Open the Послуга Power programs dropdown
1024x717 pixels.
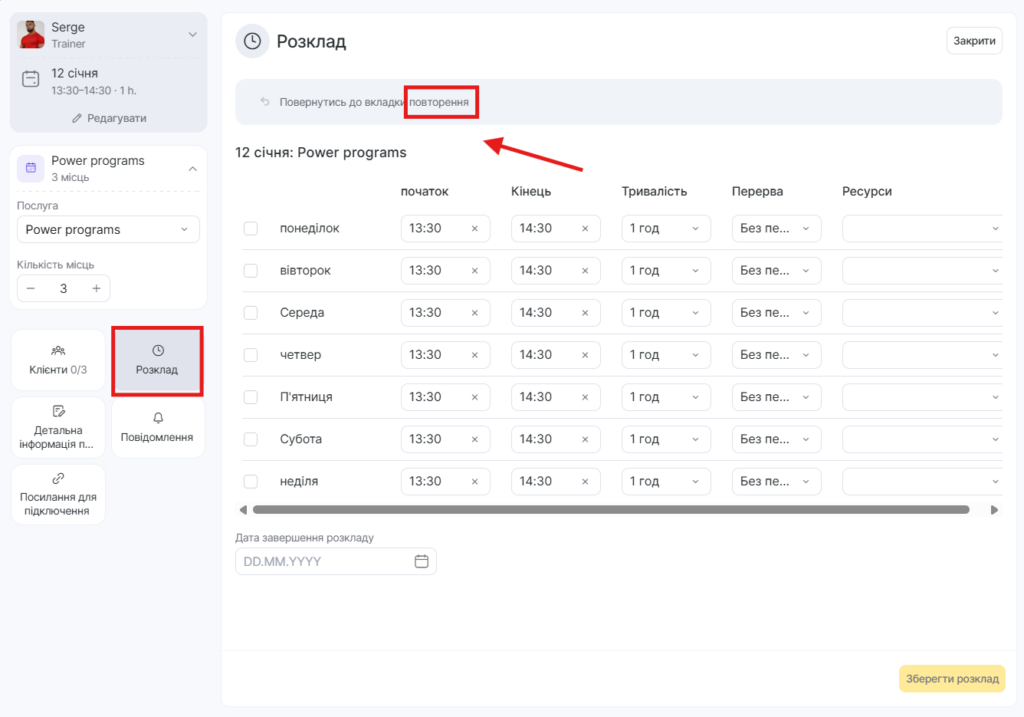click(108, 229)
